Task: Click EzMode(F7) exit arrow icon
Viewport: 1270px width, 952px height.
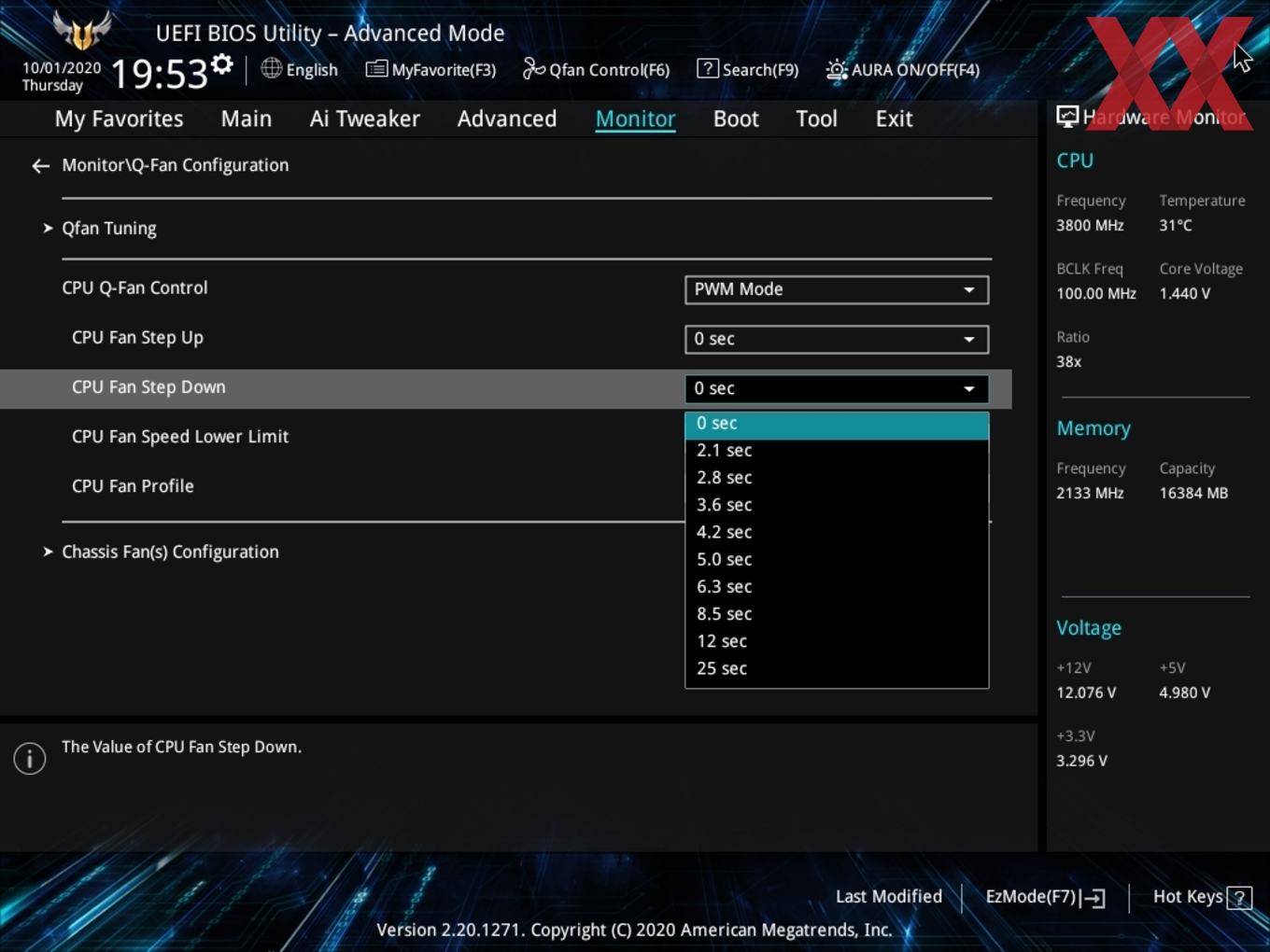Action: 1093,898
